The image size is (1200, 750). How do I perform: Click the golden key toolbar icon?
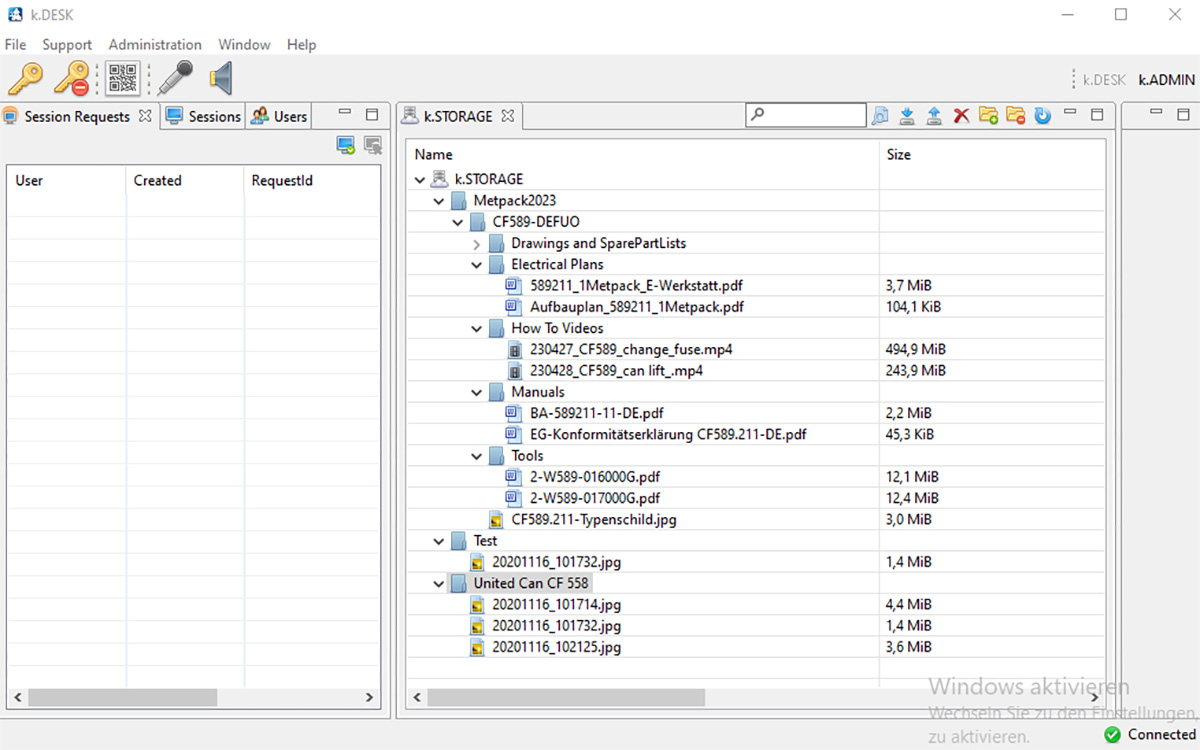[x=25, y=78]
